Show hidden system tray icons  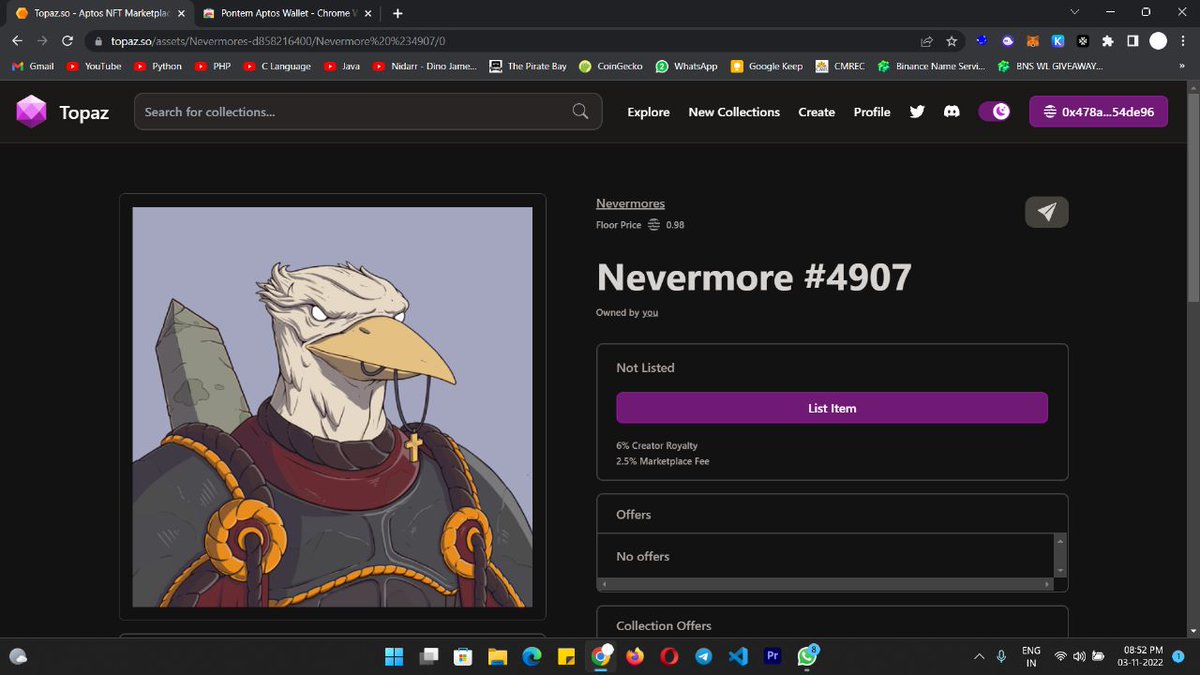click(x=978, y=656)
